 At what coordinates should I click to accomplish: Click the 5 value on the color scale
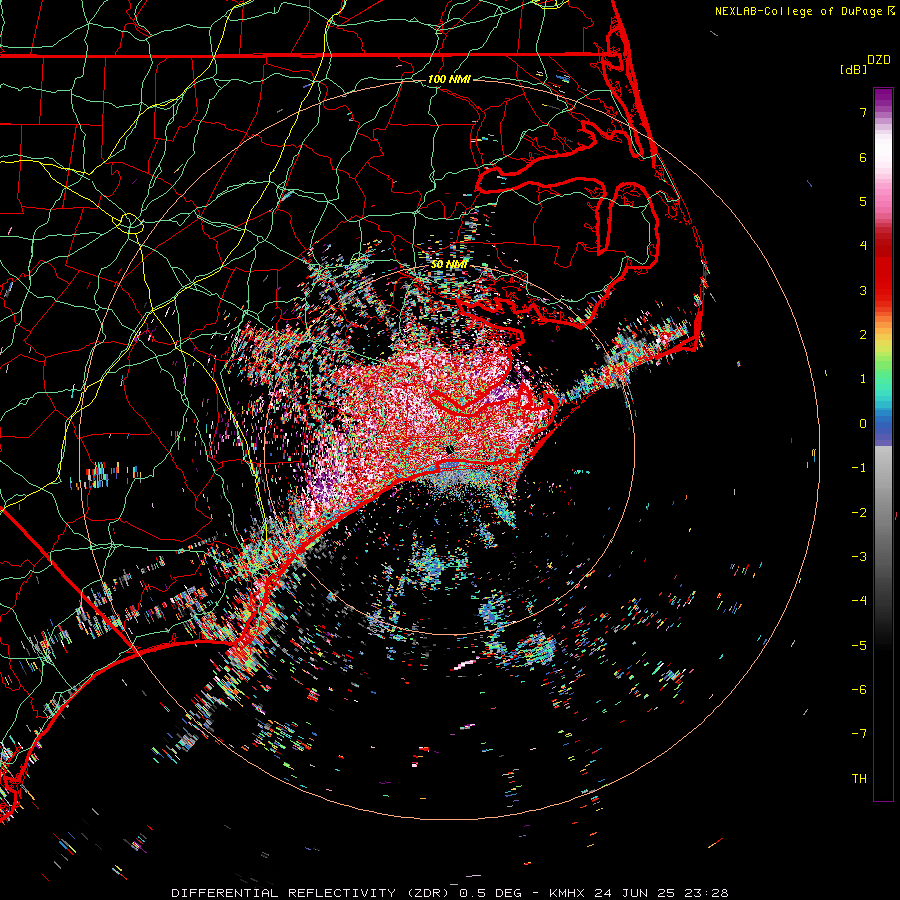[x=863, y=201]
